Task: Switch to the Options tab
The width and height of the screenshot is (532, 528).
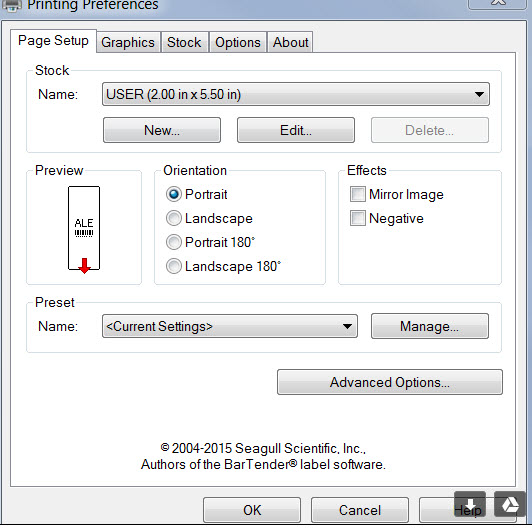Action: coord(238,42)
